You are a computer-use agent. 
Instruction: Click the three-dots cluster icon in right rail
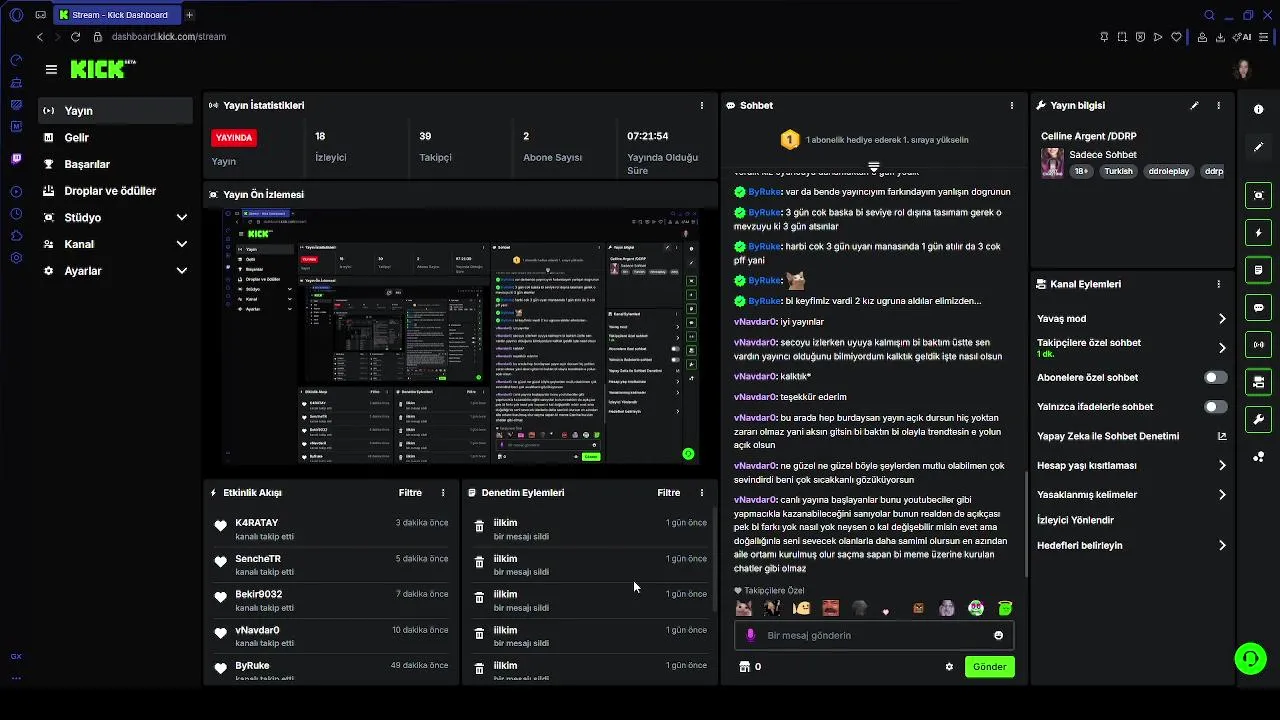coord(1259,457)
